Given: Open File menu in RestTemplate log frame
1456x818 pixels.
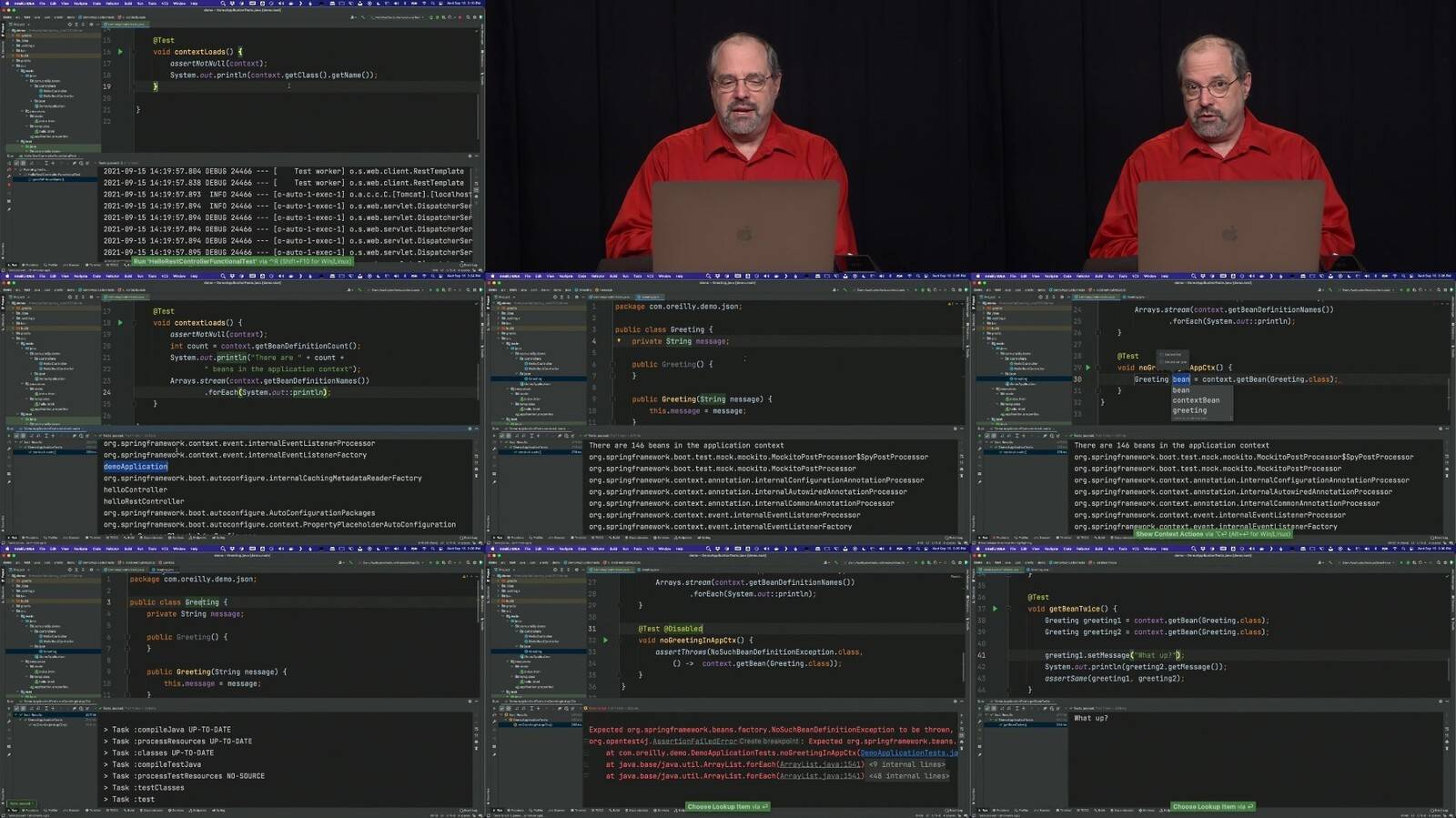Looking at the screenshot, I should (42, 4).
